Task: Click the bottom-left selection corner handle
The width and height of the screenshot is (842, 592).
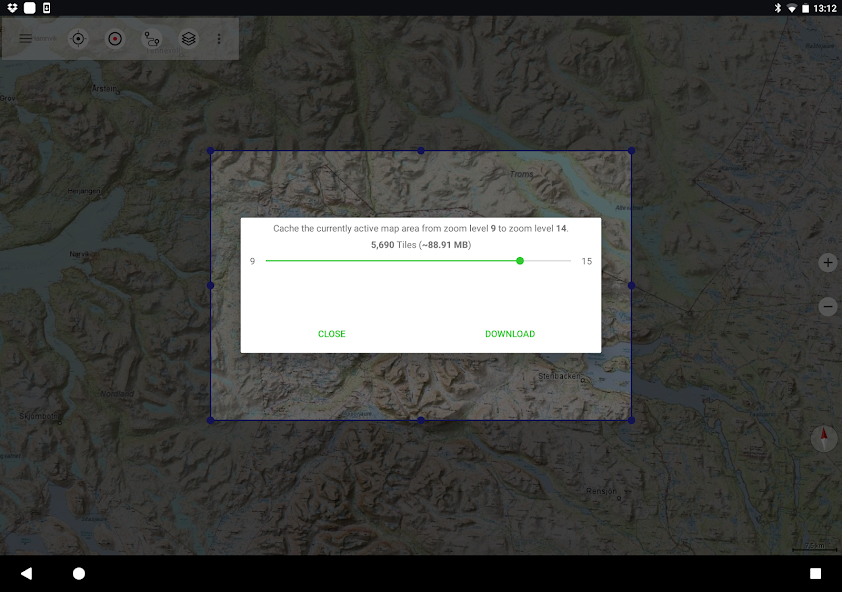Action: coord(211,420)
